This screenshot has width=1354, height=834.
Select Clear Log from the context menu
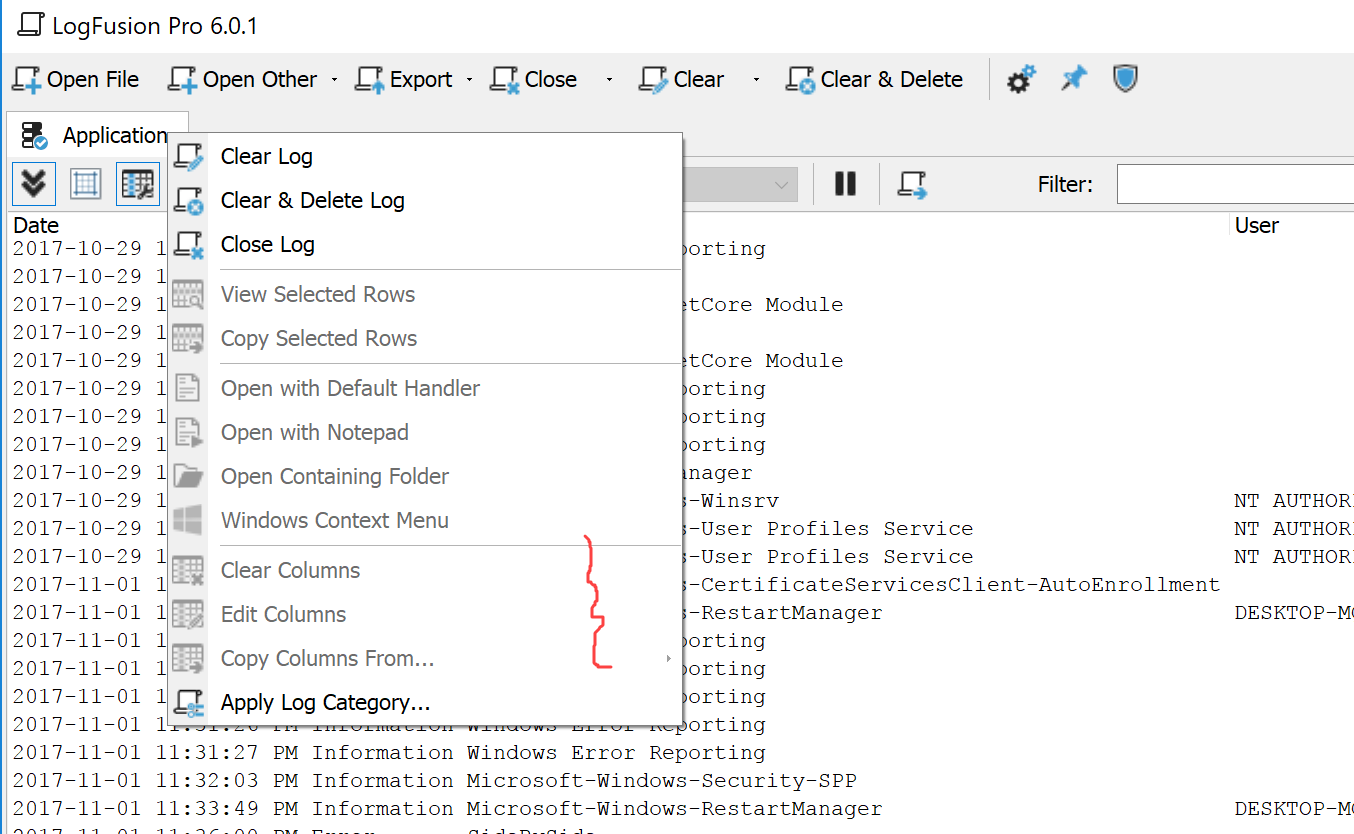(x=266, y=157)
